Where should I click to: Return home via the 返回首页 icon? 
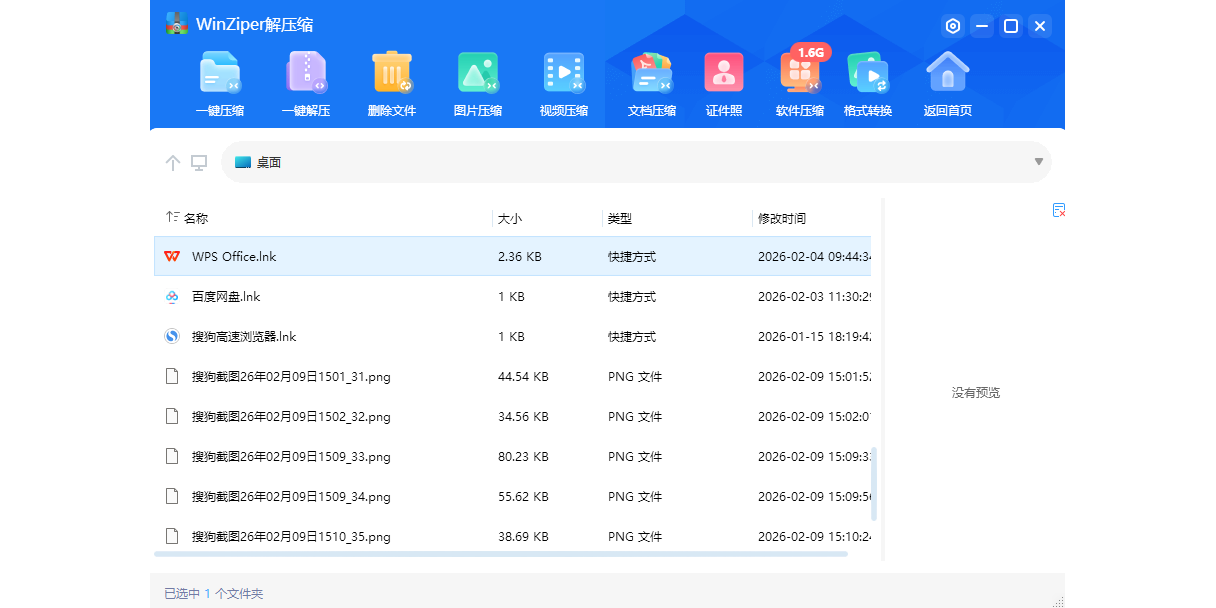948,84
